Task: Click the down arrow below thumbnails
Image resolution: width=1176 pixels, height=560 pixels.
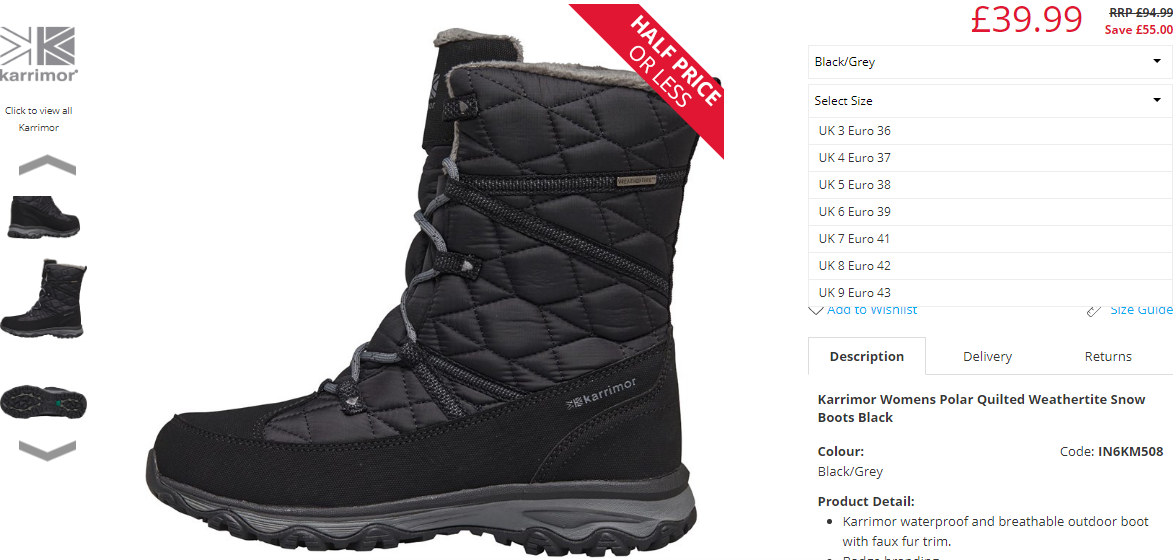Action: click(x=47, y=451)
